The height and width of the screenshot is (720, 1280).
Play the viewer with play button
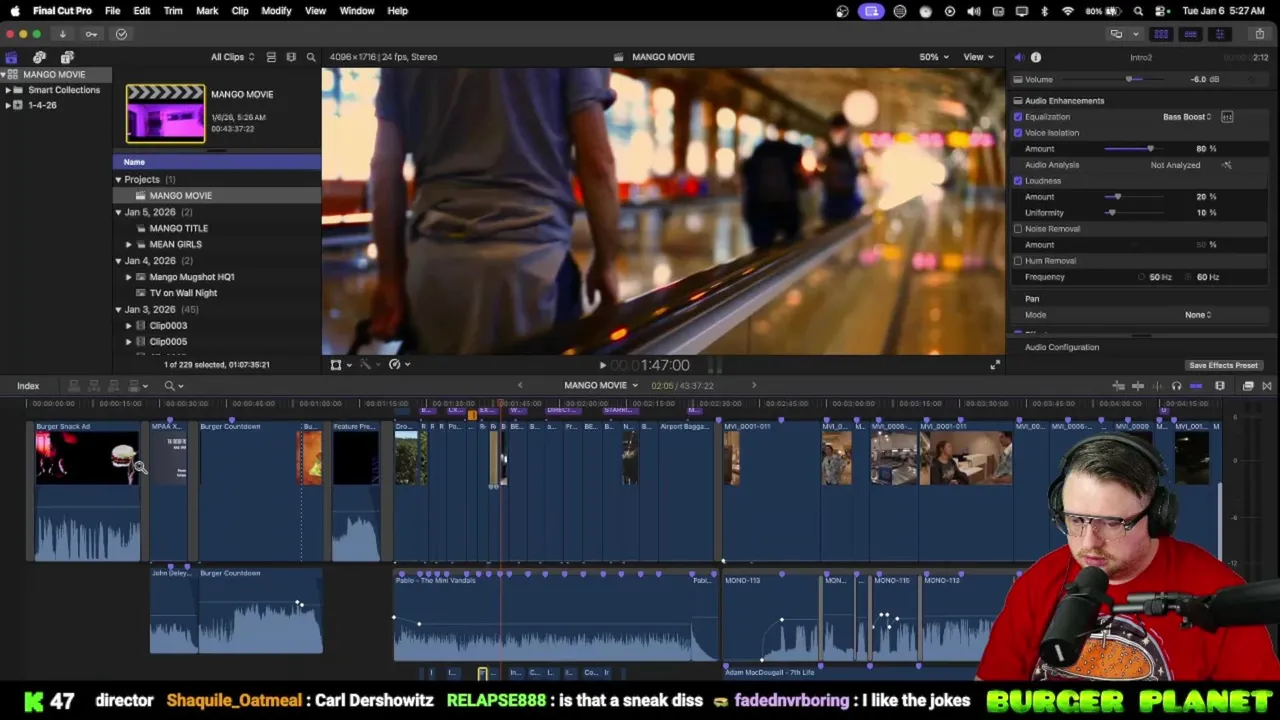pos(602,366)
